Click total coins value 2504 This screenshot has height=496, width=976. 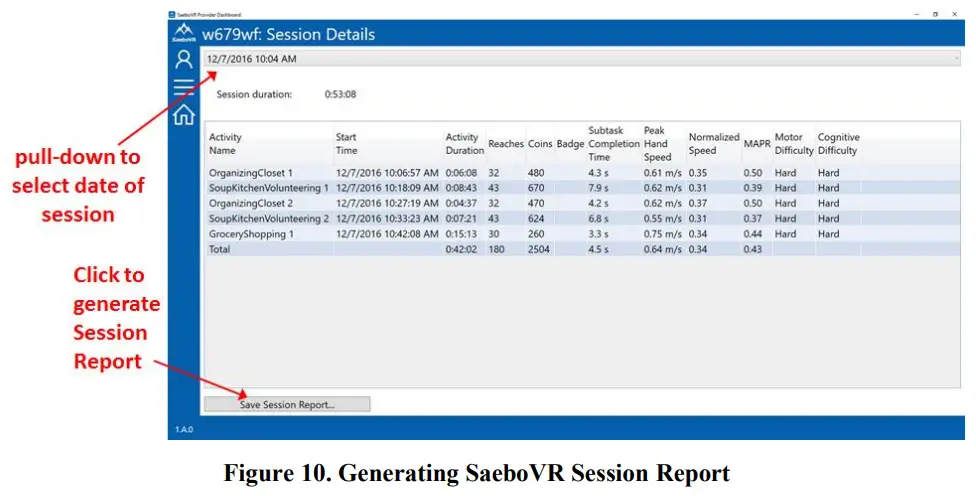[538, 249]
